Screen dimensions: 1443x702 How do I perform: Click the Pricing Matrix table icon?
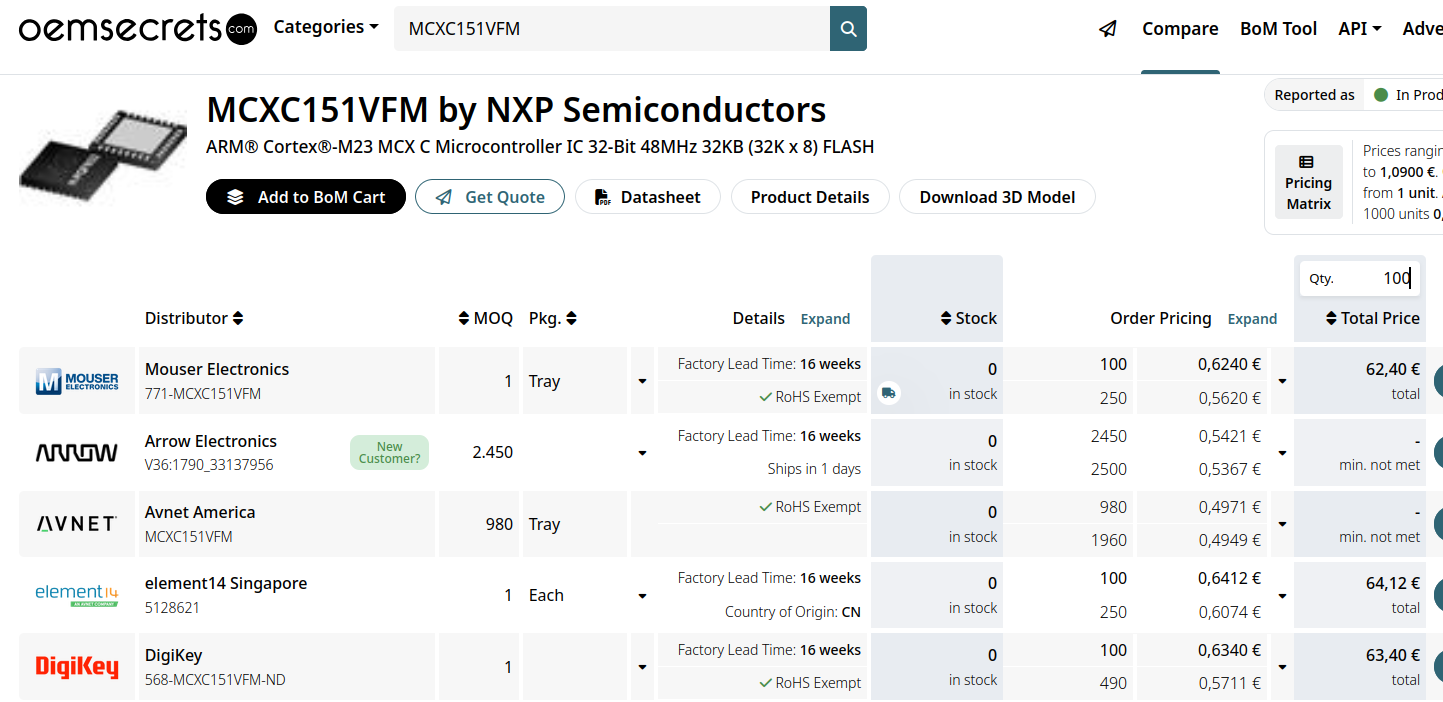pos(1306,162)
